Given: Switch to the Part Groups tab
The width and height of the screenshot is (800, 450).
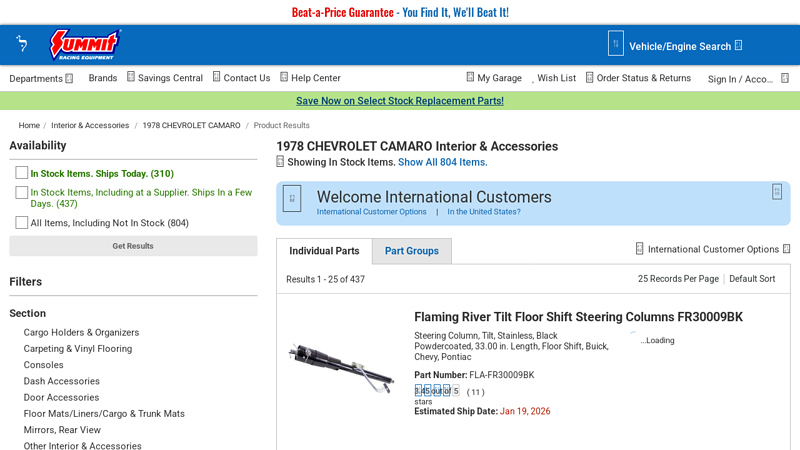Looking at the screenshot, I should tap(412, 251).
